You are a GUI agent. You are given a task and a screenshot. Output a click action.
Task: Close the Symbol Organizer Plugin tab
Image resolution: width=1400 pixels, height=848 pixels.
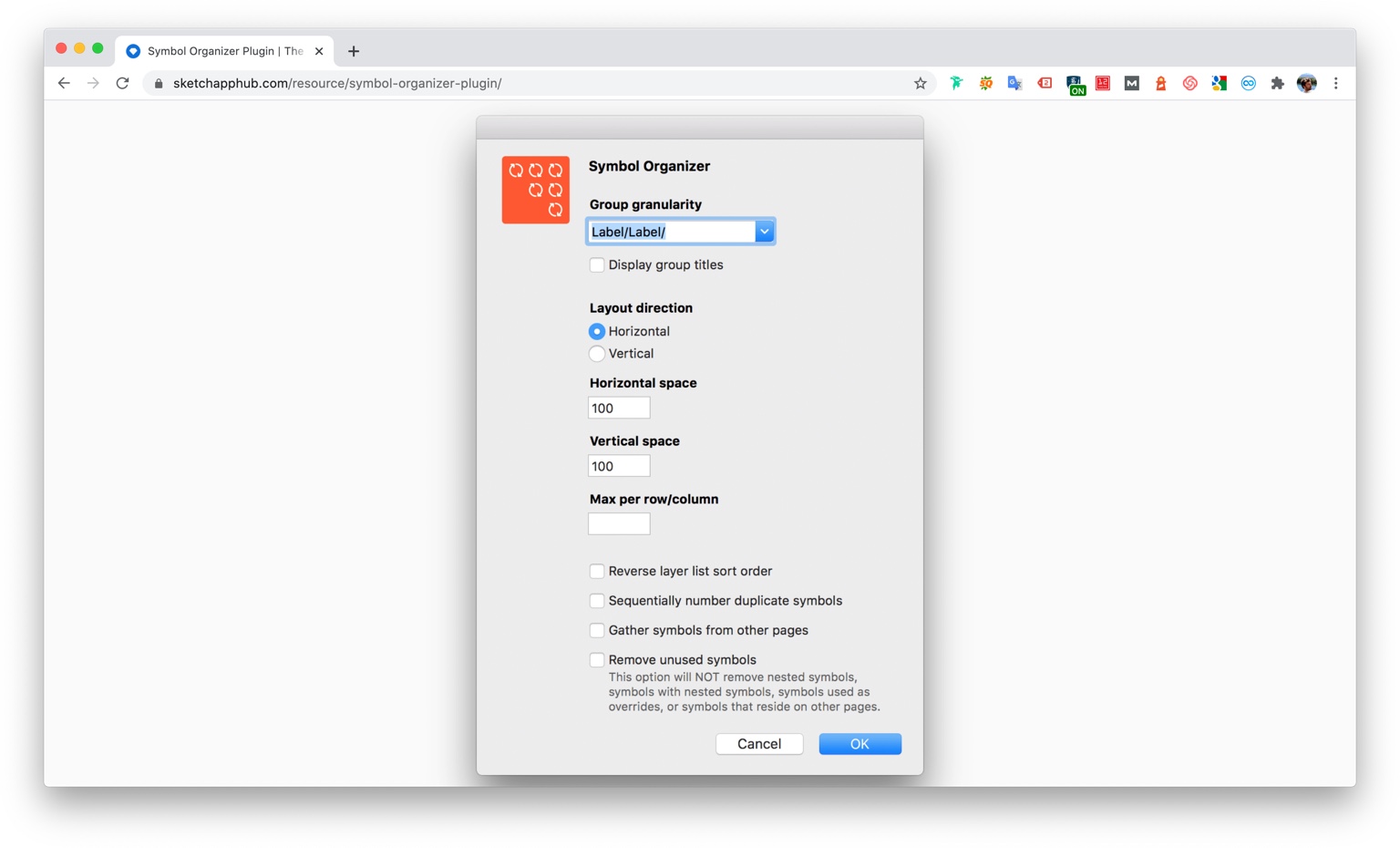319,51
